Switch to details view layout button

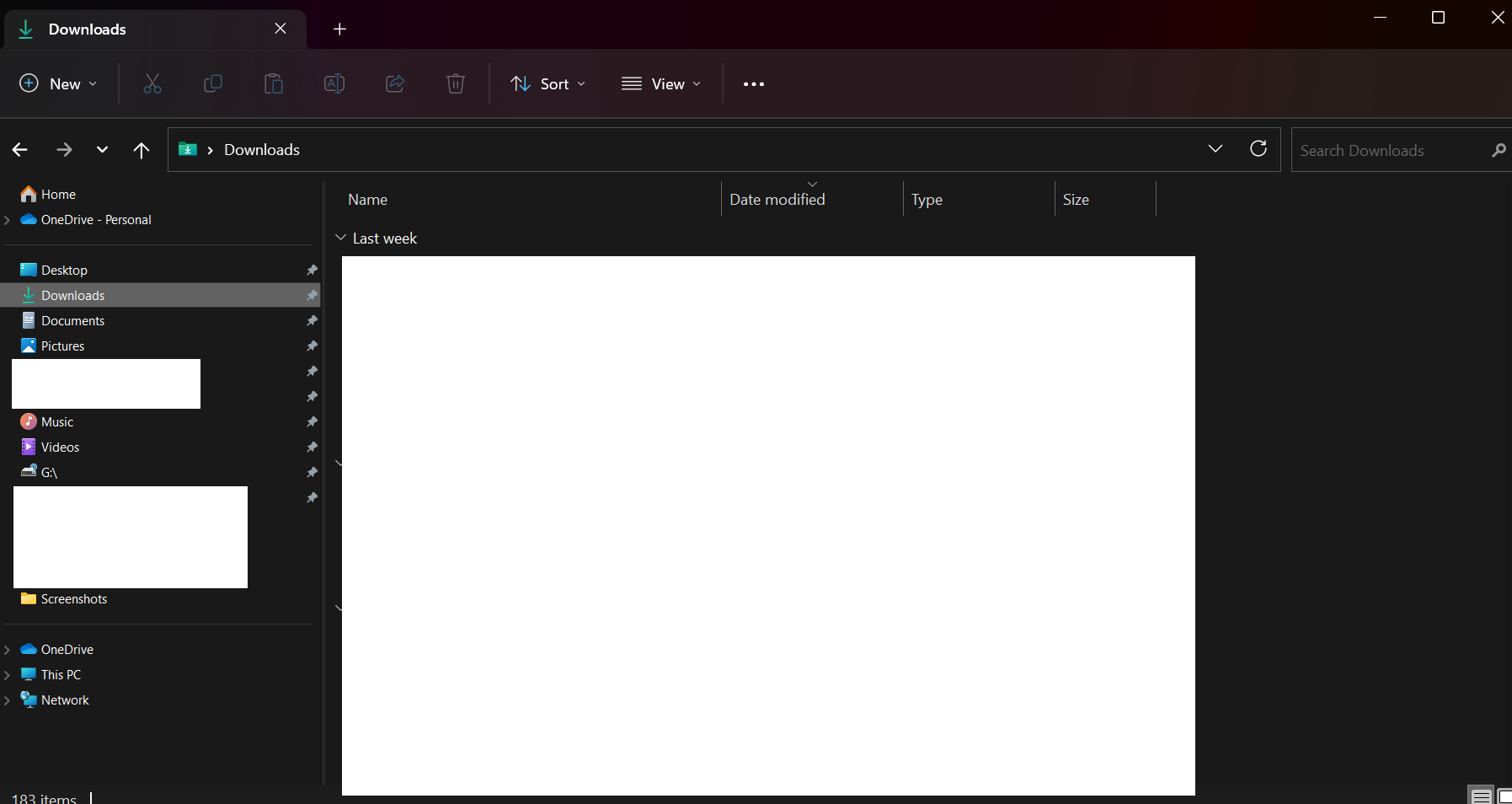click(1481, 796)
